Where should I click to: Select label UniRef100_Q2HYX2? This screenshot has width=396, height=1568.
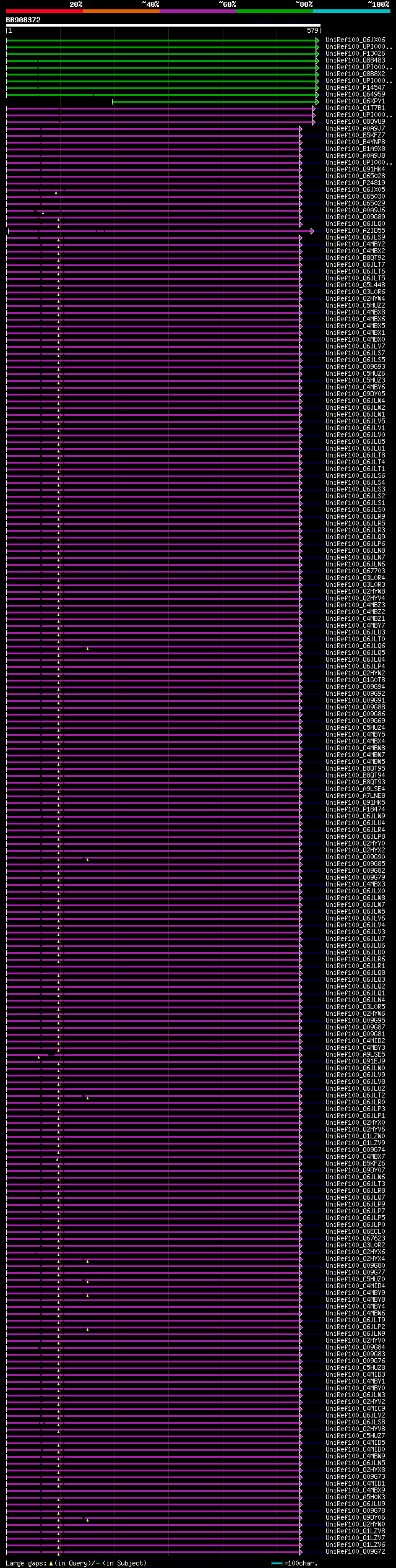point(355,851)
